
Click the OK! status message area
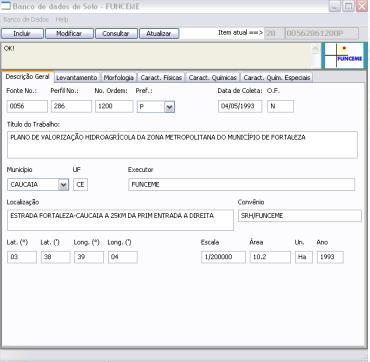157,56
